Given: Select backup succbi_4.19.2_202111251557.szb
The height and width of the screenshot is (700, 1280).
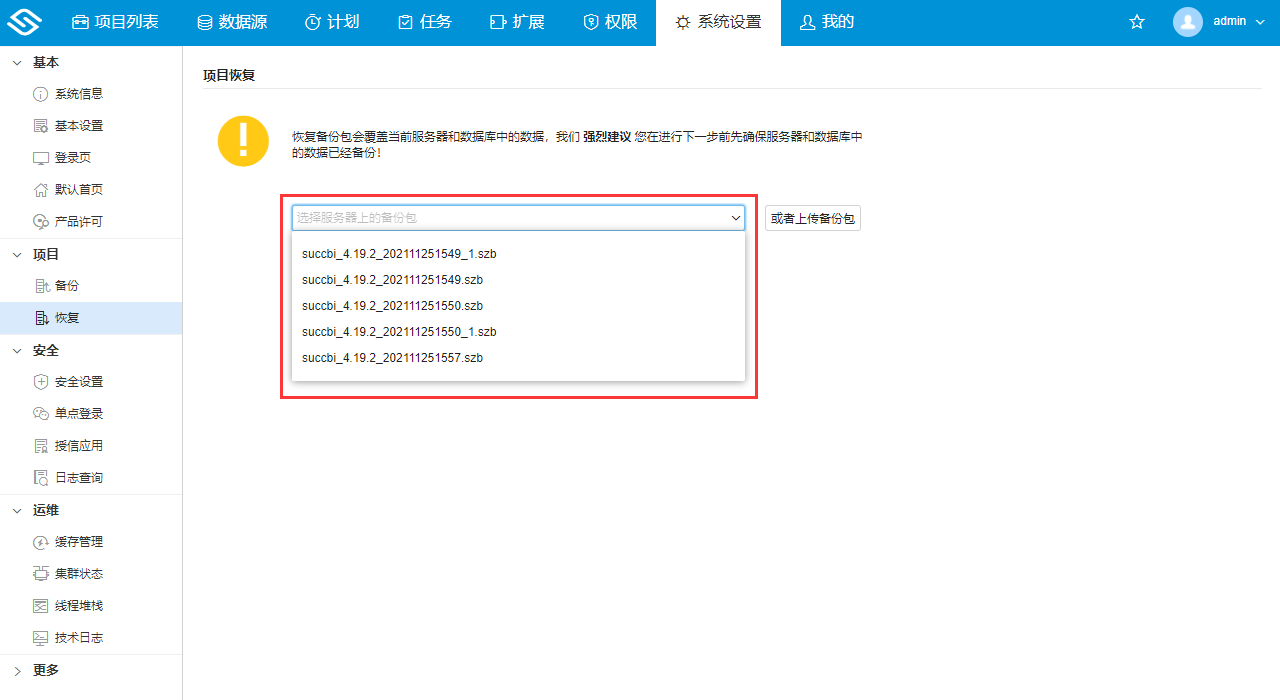Looking at the screenshot, I should (392, 358).
